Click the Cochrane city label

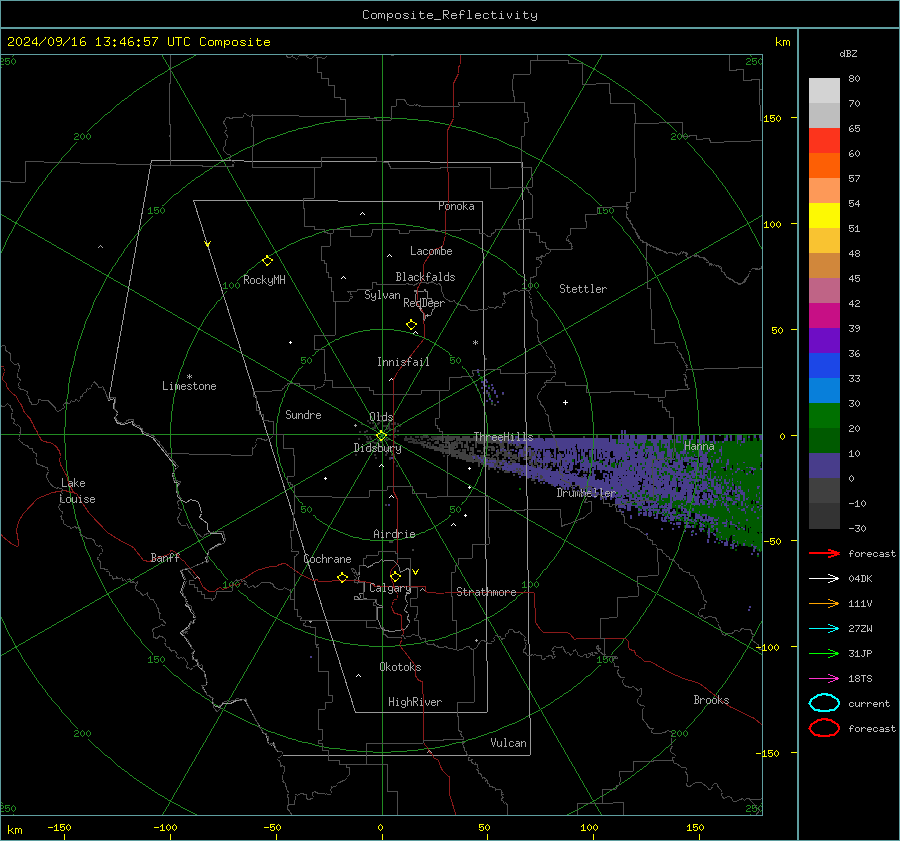327,559
